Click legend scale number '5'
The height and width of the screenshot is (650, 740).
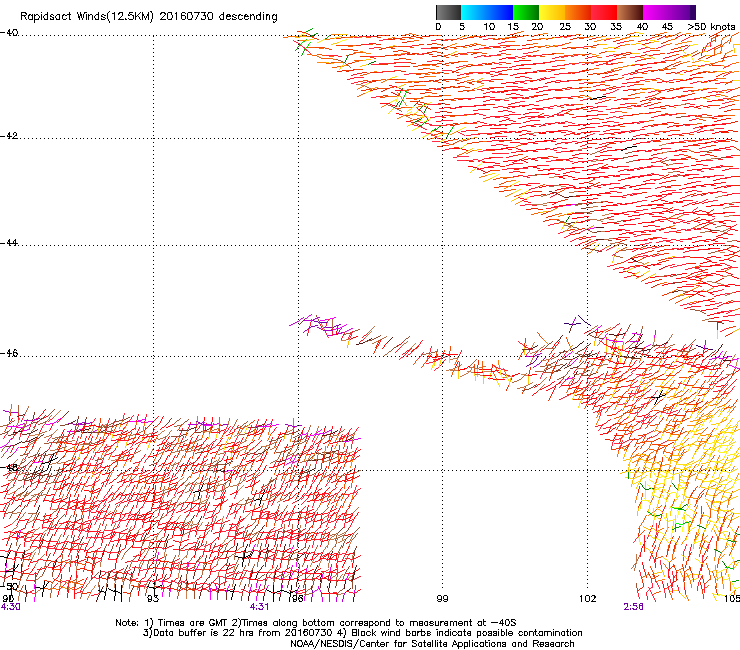(462, 27)
